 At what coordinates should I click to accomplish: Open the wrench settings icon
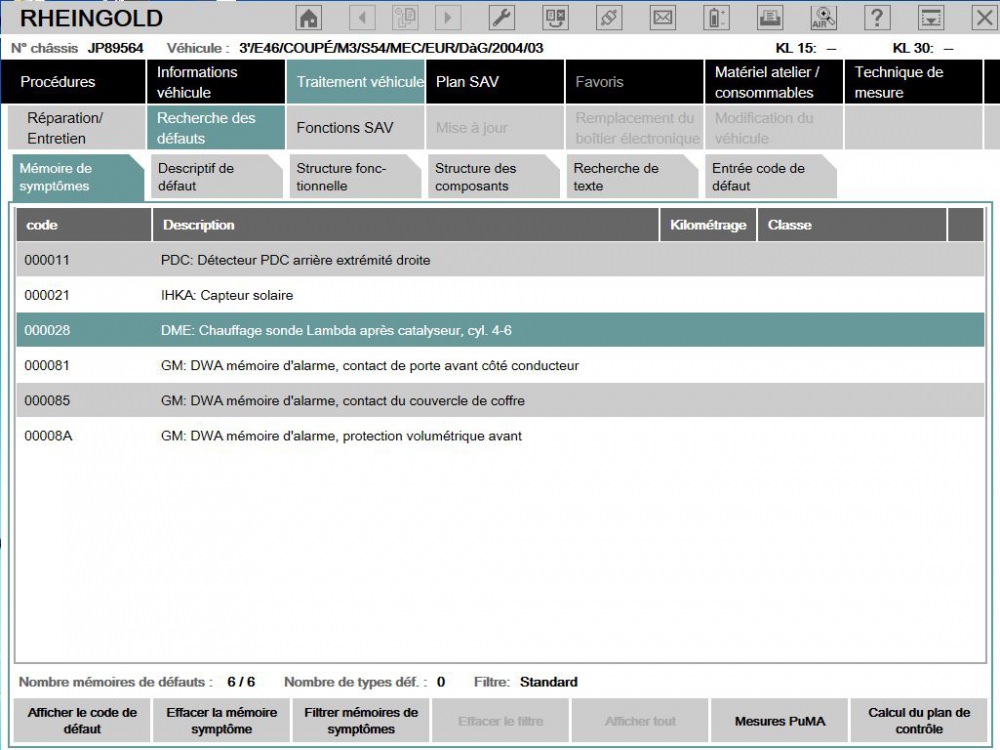click(502, 18)
